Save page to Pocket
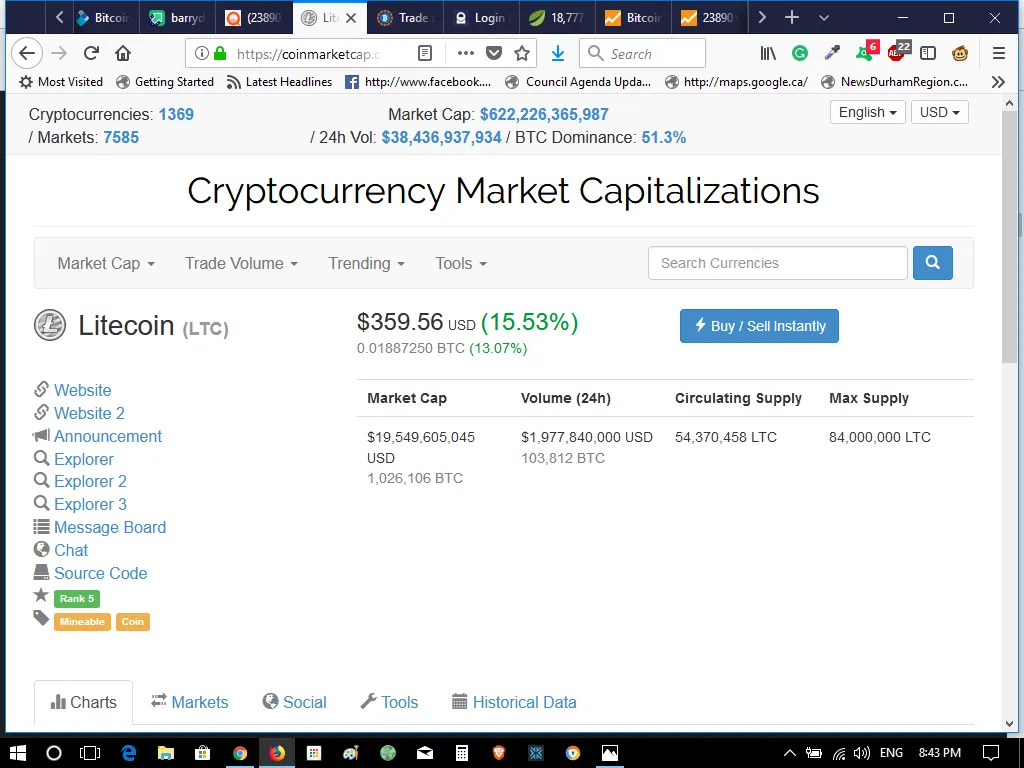The width and height of the screenshot is (1024, 768). [494, 54]
